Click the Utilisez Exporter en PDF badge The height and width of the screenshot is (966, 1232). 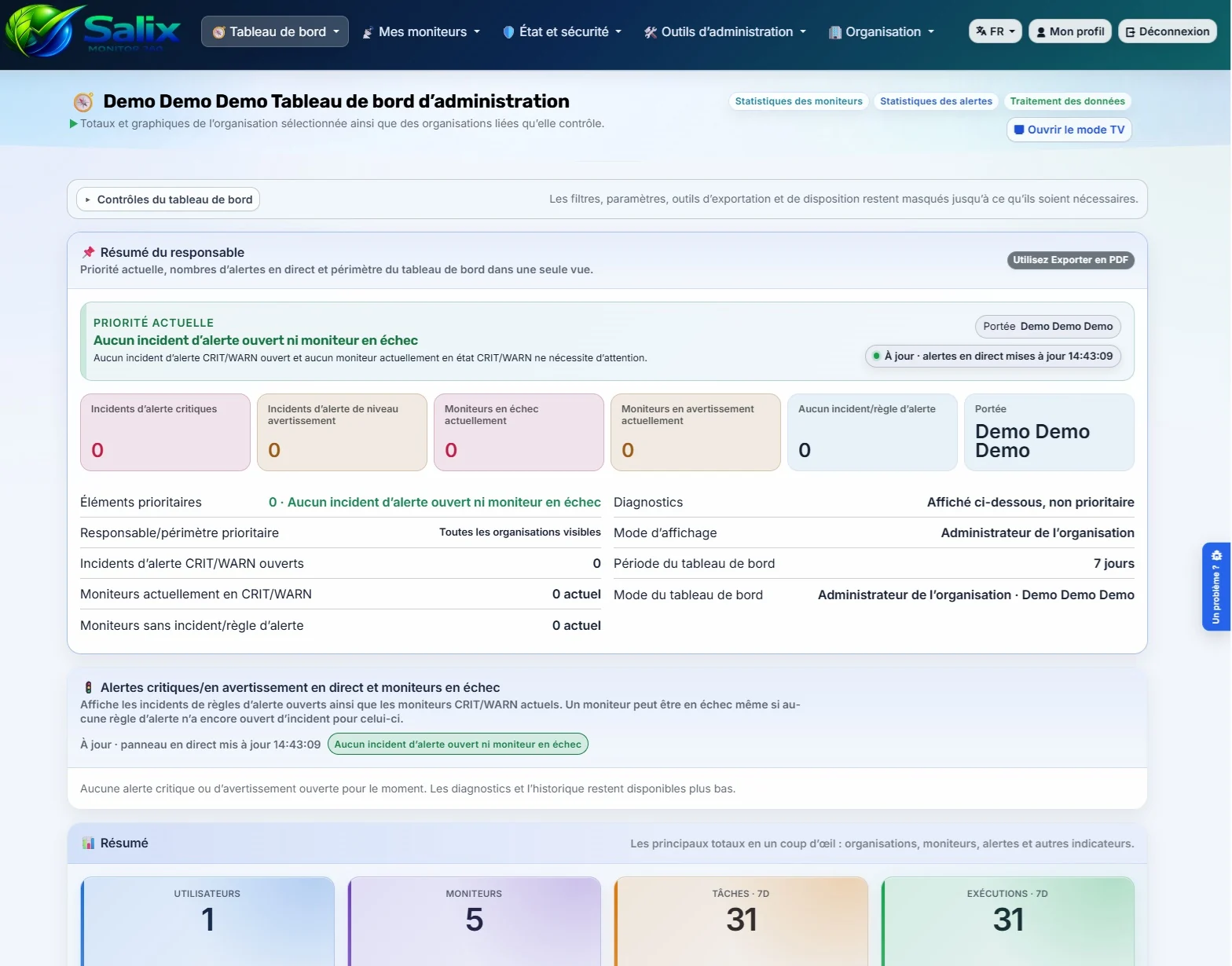click(x=1070, y=260)
